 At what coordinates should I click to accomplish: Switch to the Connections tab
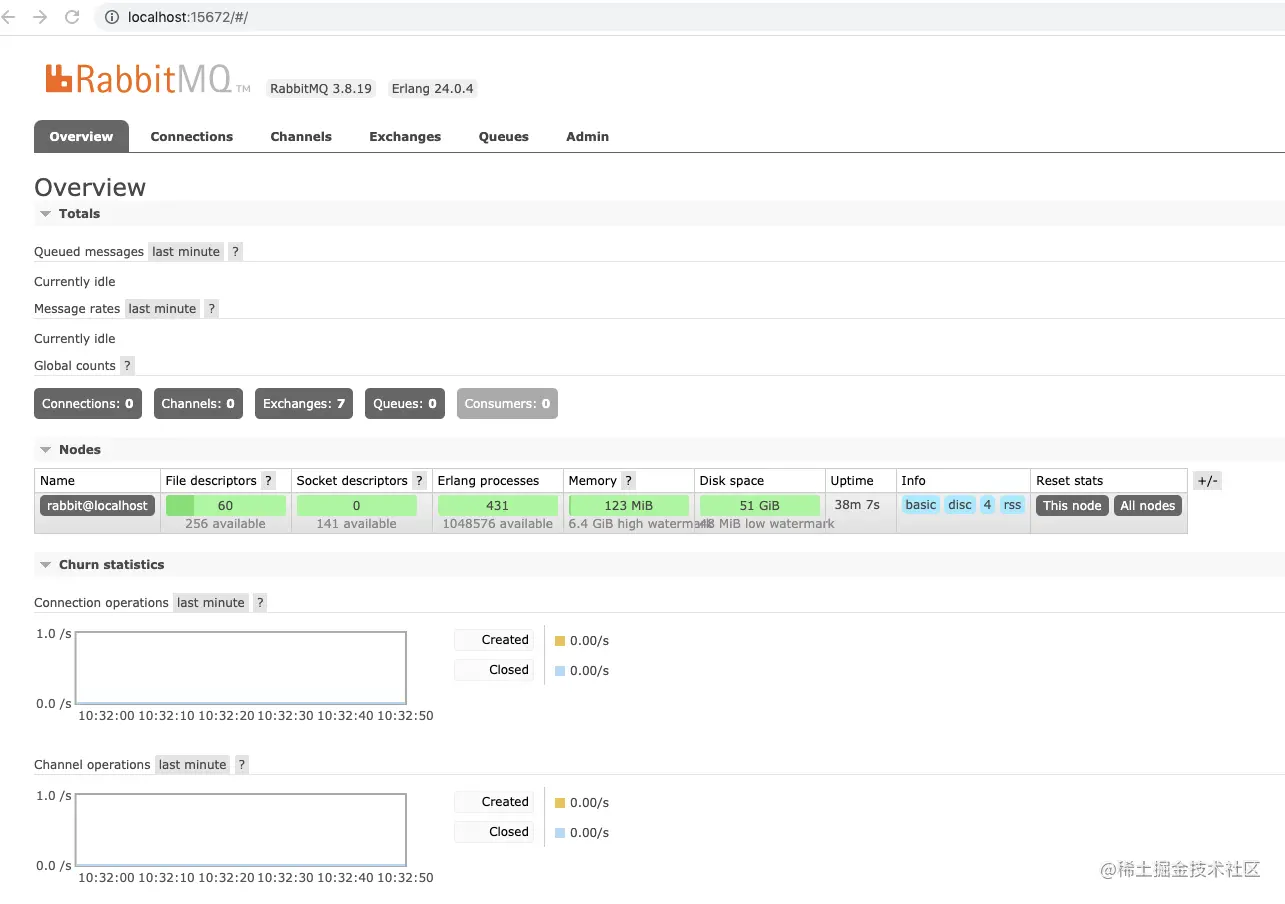[192, 137]
